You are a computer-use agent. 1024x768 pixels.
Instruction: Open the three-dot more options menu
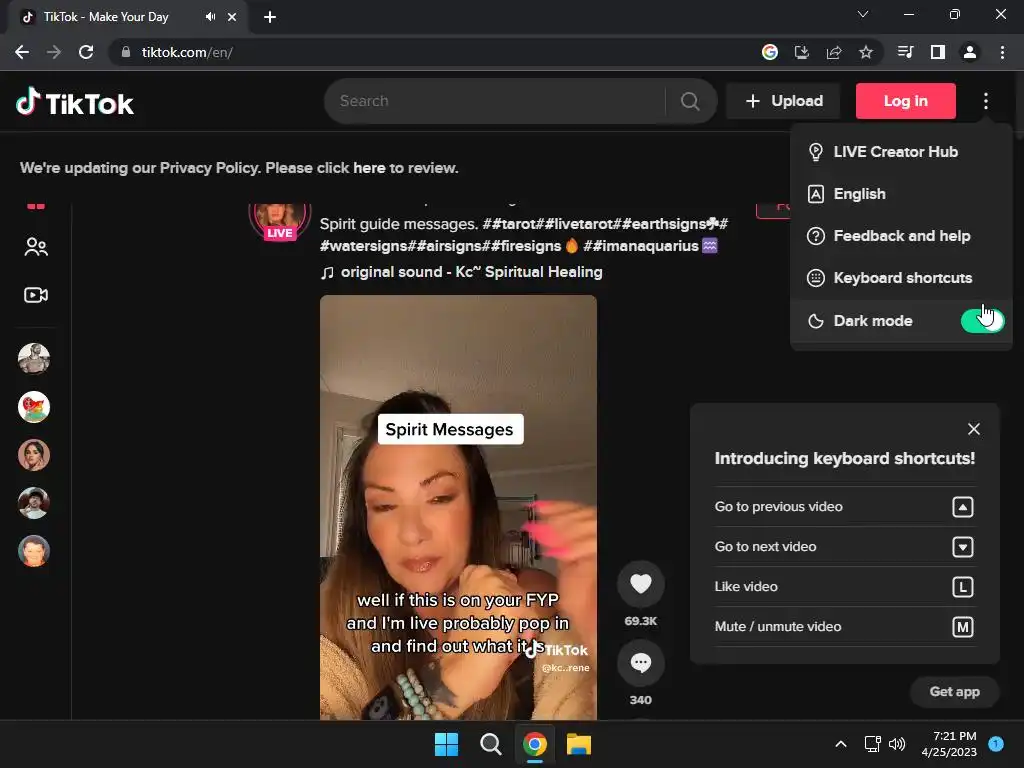(x=985, y=101)
